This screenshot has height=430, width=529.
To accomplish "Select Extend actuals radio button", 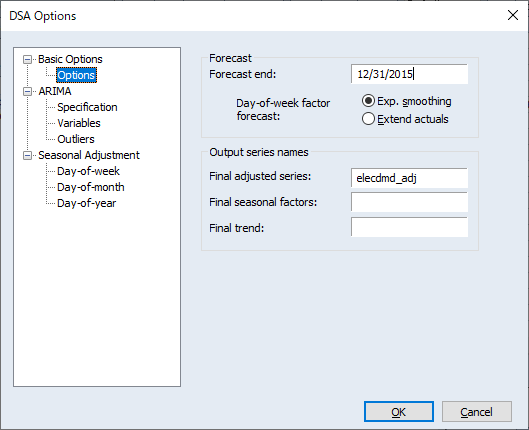I will tap(368, 119).
